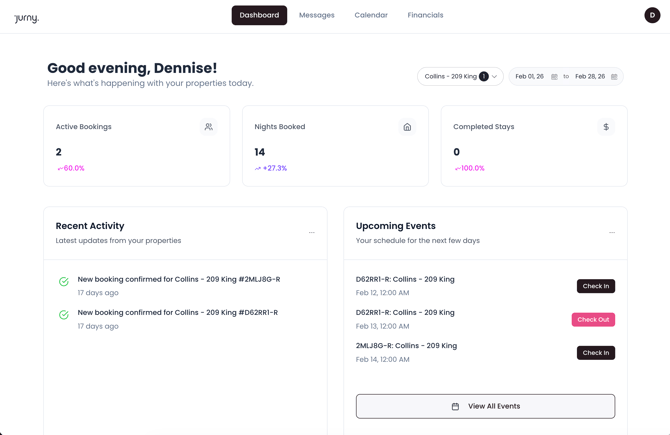Click the Completed Stays dollar icon
Image resolution: width=670 pixels, height=435 pixels.
(x=605, y=127)
